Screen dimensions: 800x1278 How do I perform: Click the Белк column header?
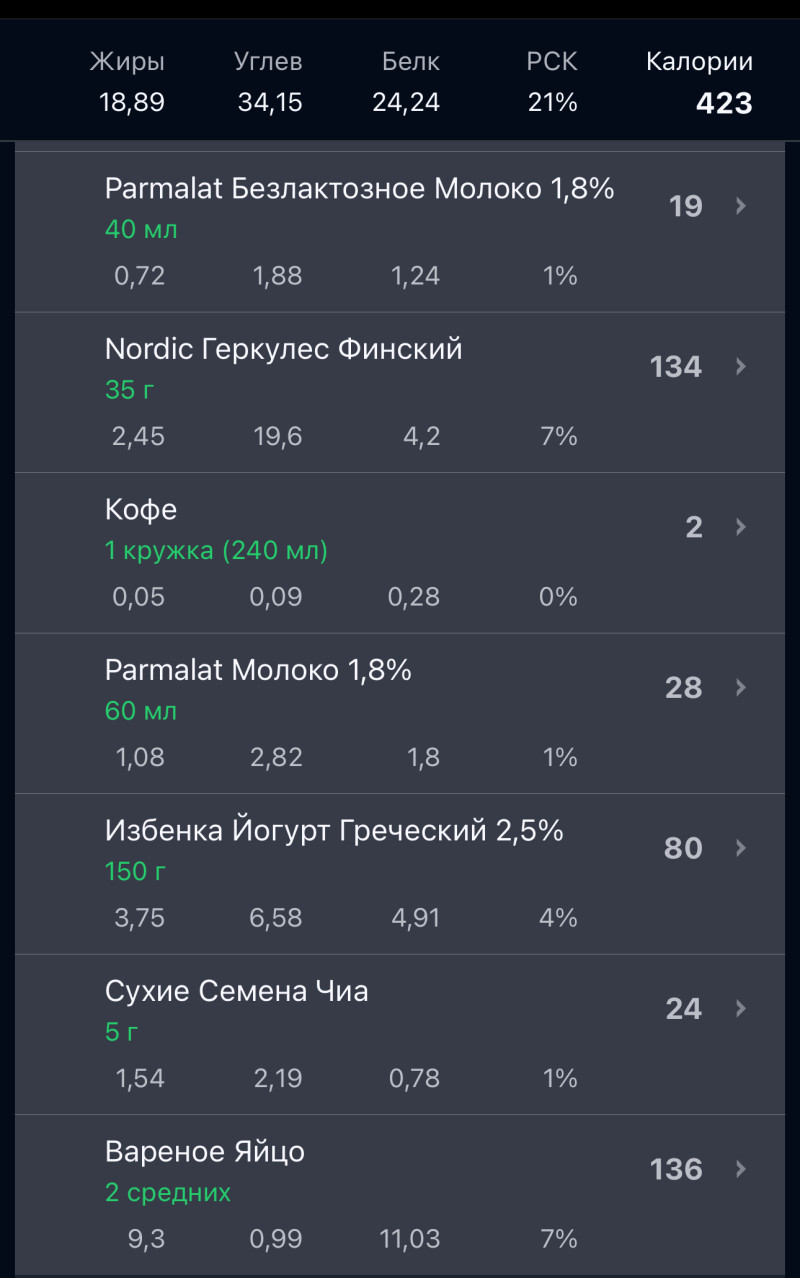pos(410,62)
